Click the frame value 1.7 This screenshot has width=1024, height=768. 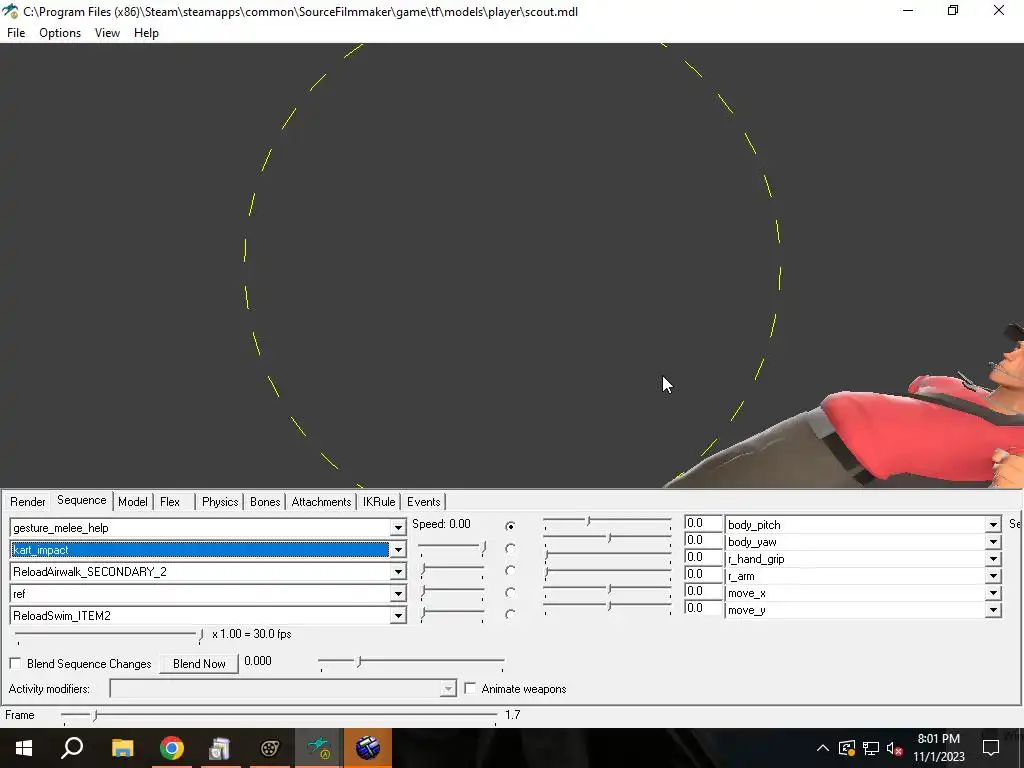513,715
